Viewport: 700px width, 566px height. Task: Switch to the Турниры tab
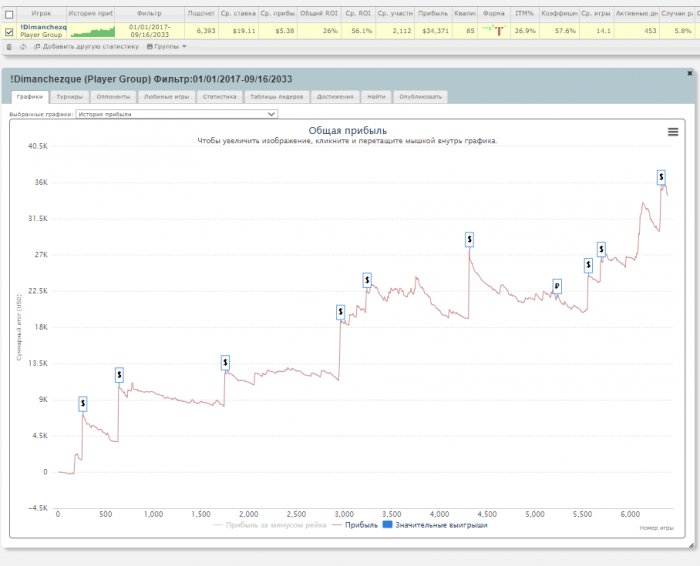click(x=70, y=97)
